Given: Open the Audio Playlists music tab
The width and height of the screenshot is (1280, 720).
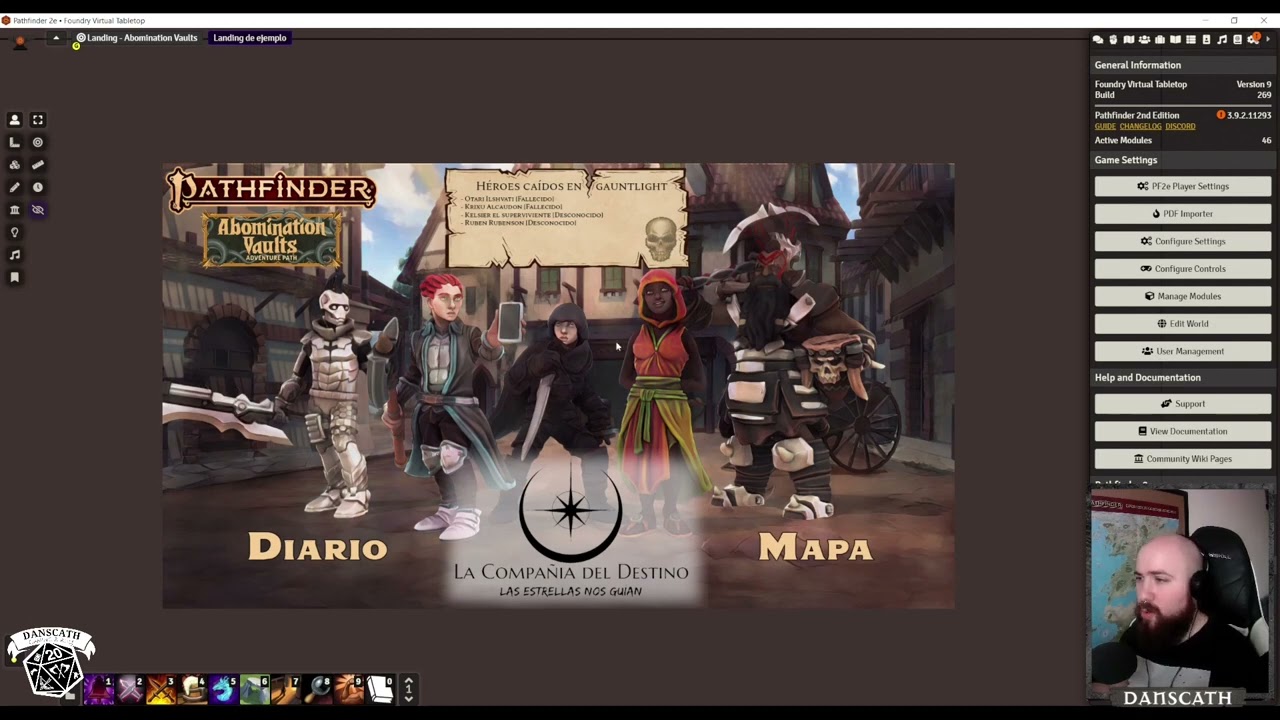Looking at the screenshot, I should [x=1222, y=39].
